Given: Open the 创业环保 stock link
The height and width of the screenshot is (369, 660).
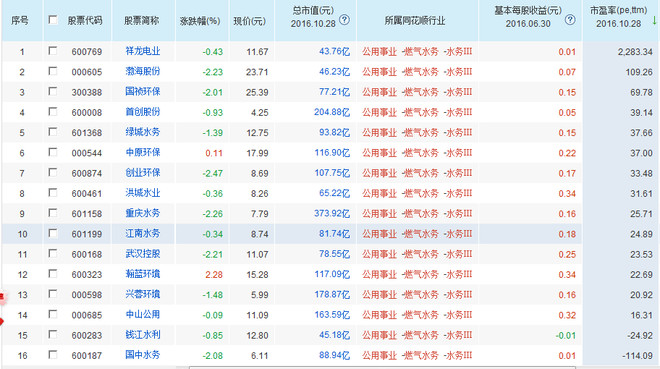Looking at the screenshot, I should click(143, 173).
